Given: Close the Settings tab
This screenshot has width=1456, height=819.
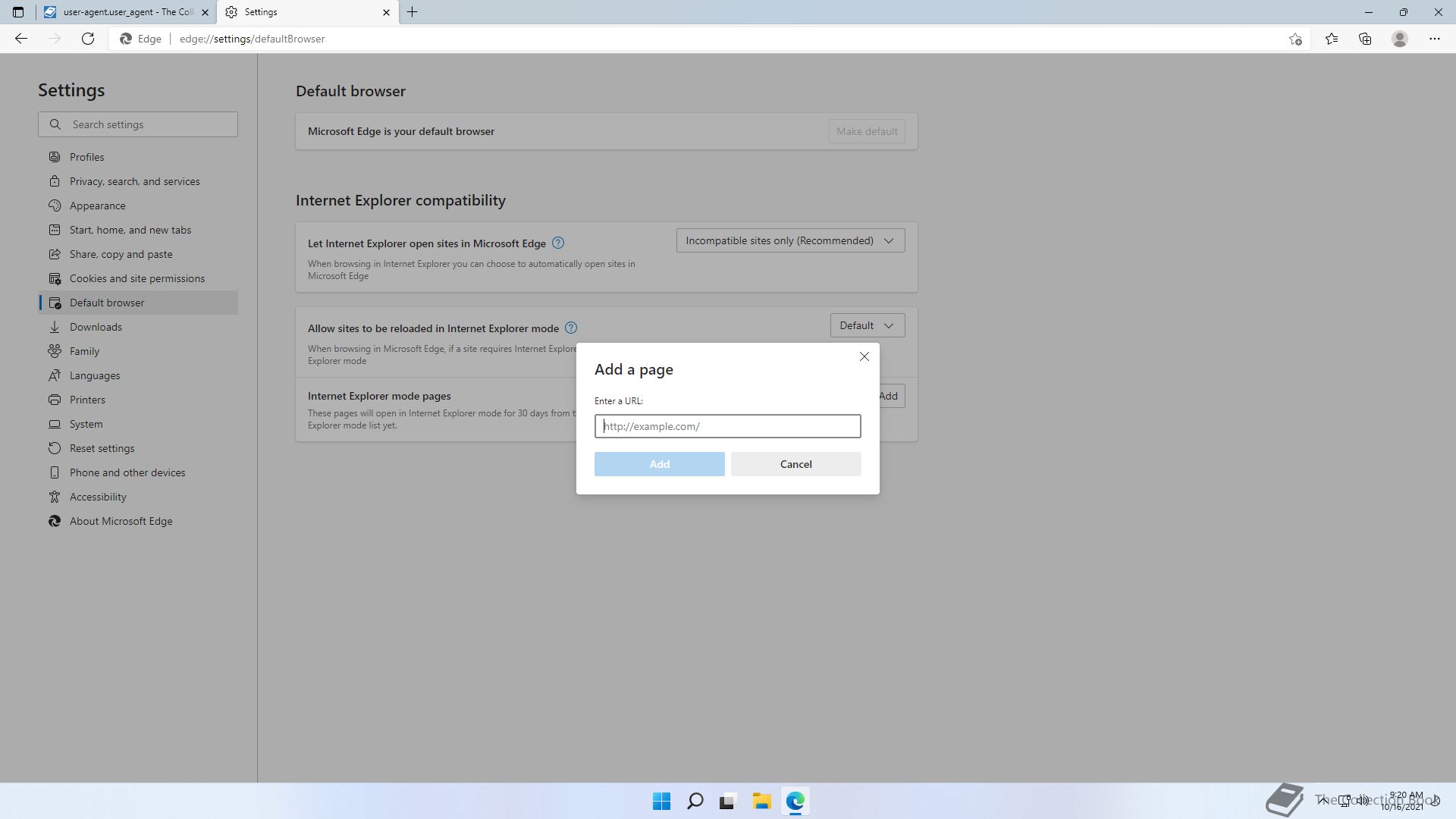Looking at the screenshot, I should tap(386, 12).
